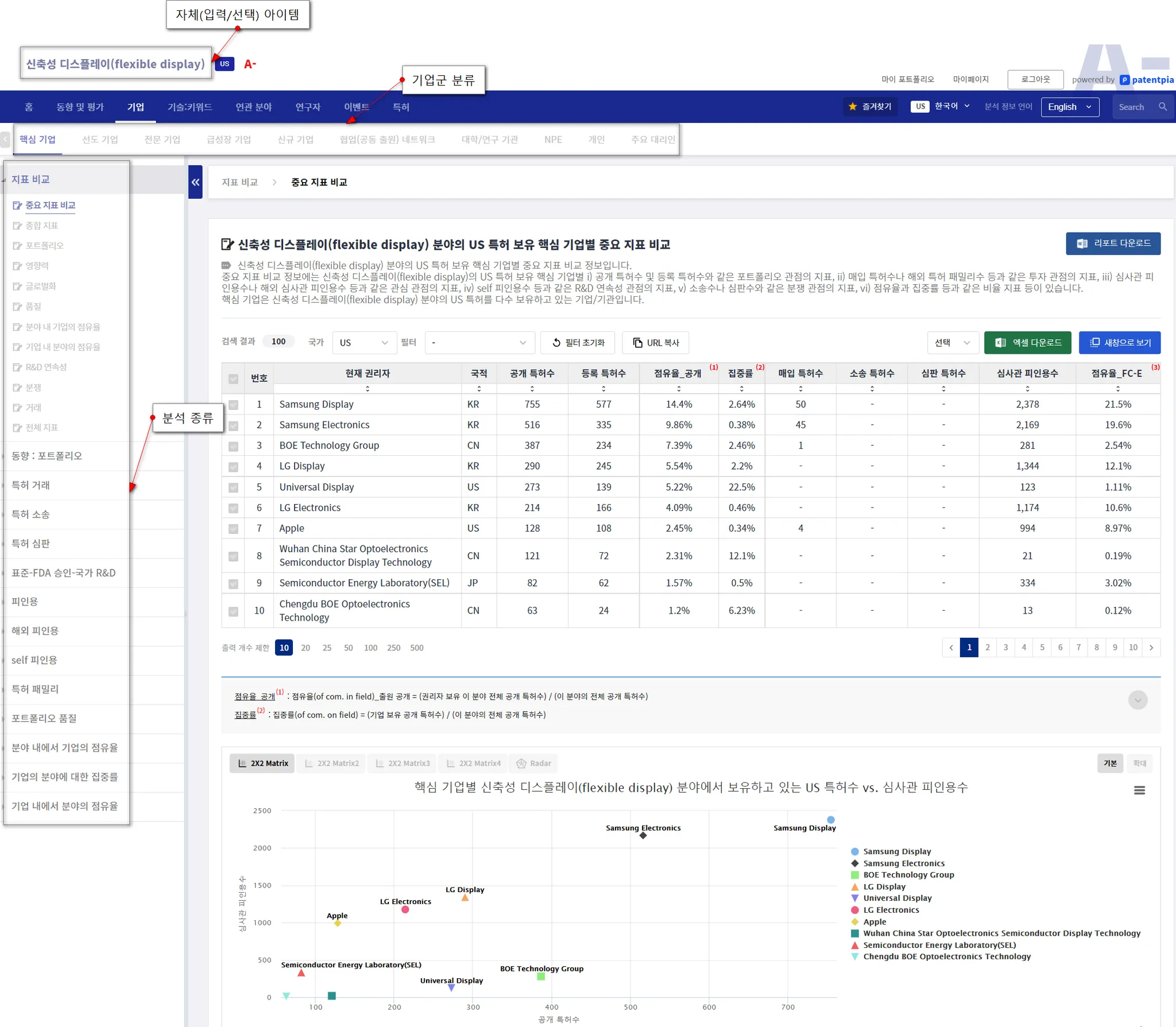This screenshot has height=1027, width=1176.
Task: Click BOE Technology Group legend swatch
Action: pyautogui.click(x=854, y=875)
